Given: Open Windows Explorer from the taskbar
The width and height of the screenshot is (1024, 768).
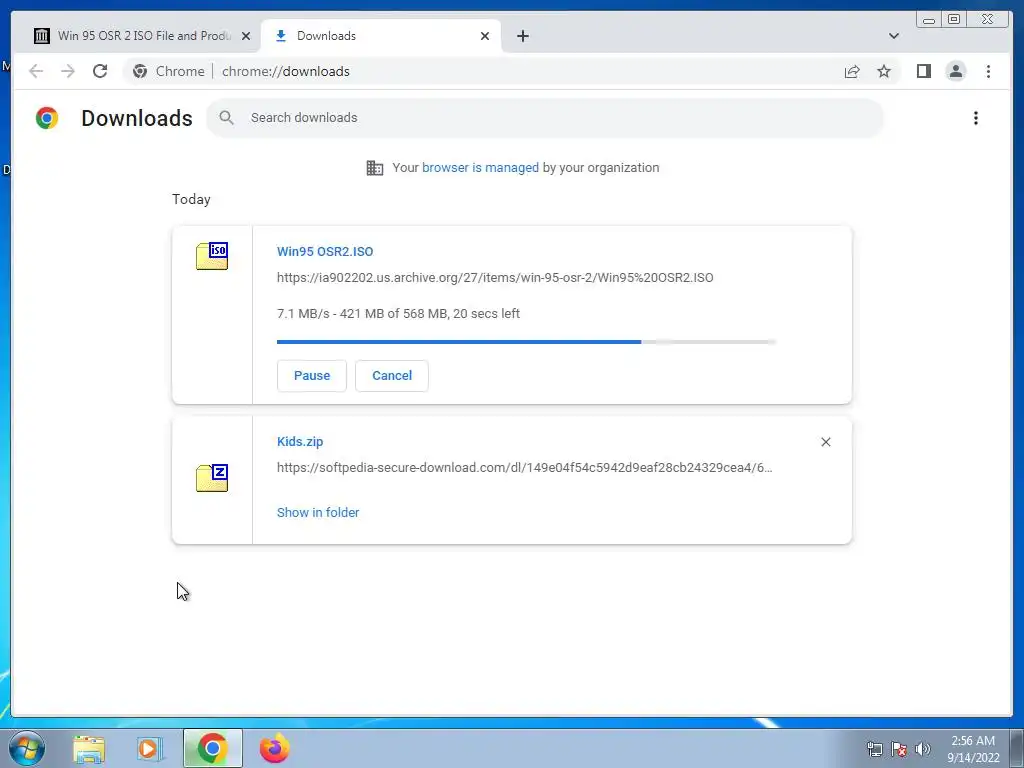Looking at the screenshot, I should [x=89, y=748].
